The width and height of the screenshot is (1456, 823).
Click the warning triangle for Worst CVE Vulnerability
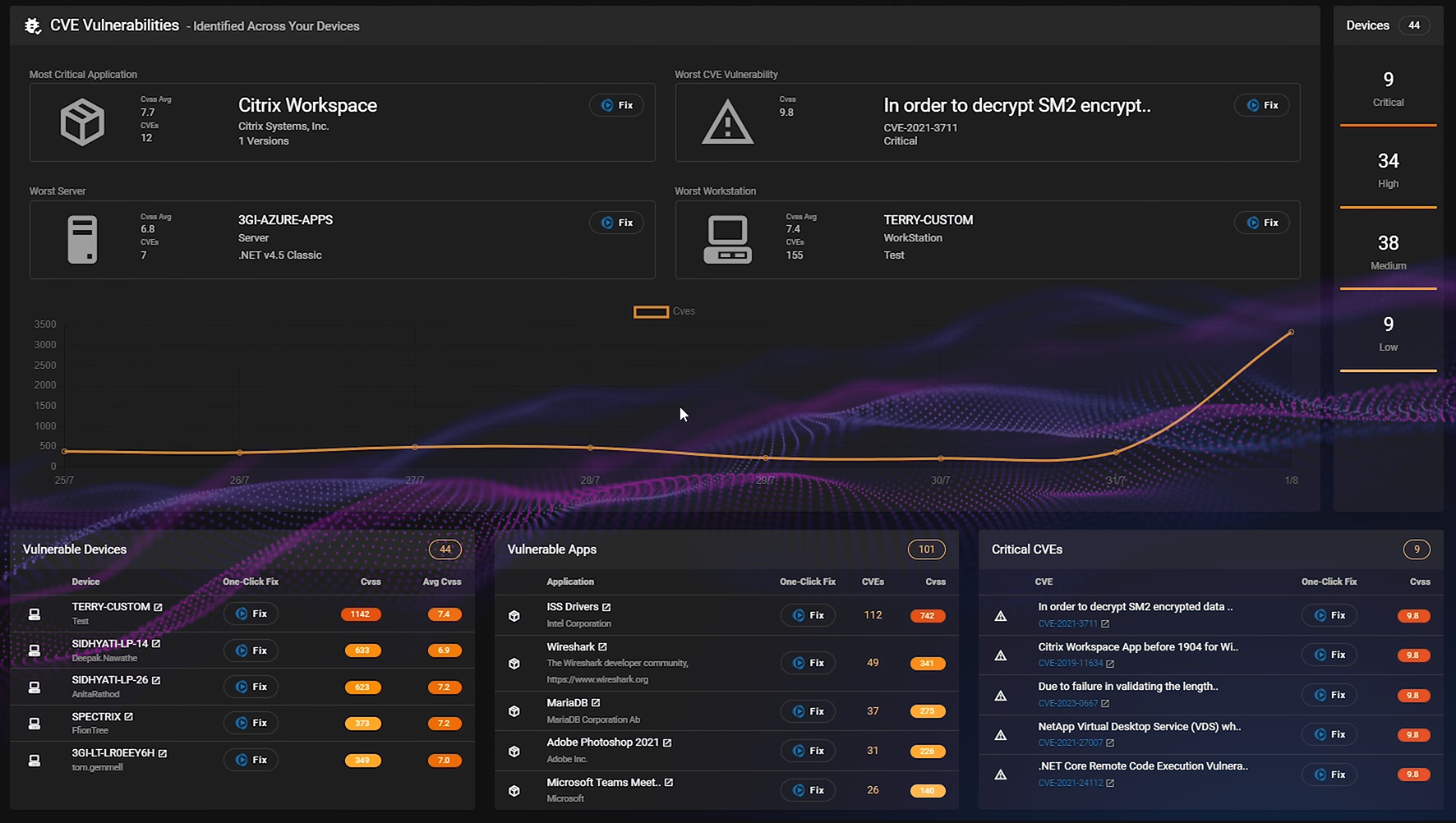tap(728, 122)
